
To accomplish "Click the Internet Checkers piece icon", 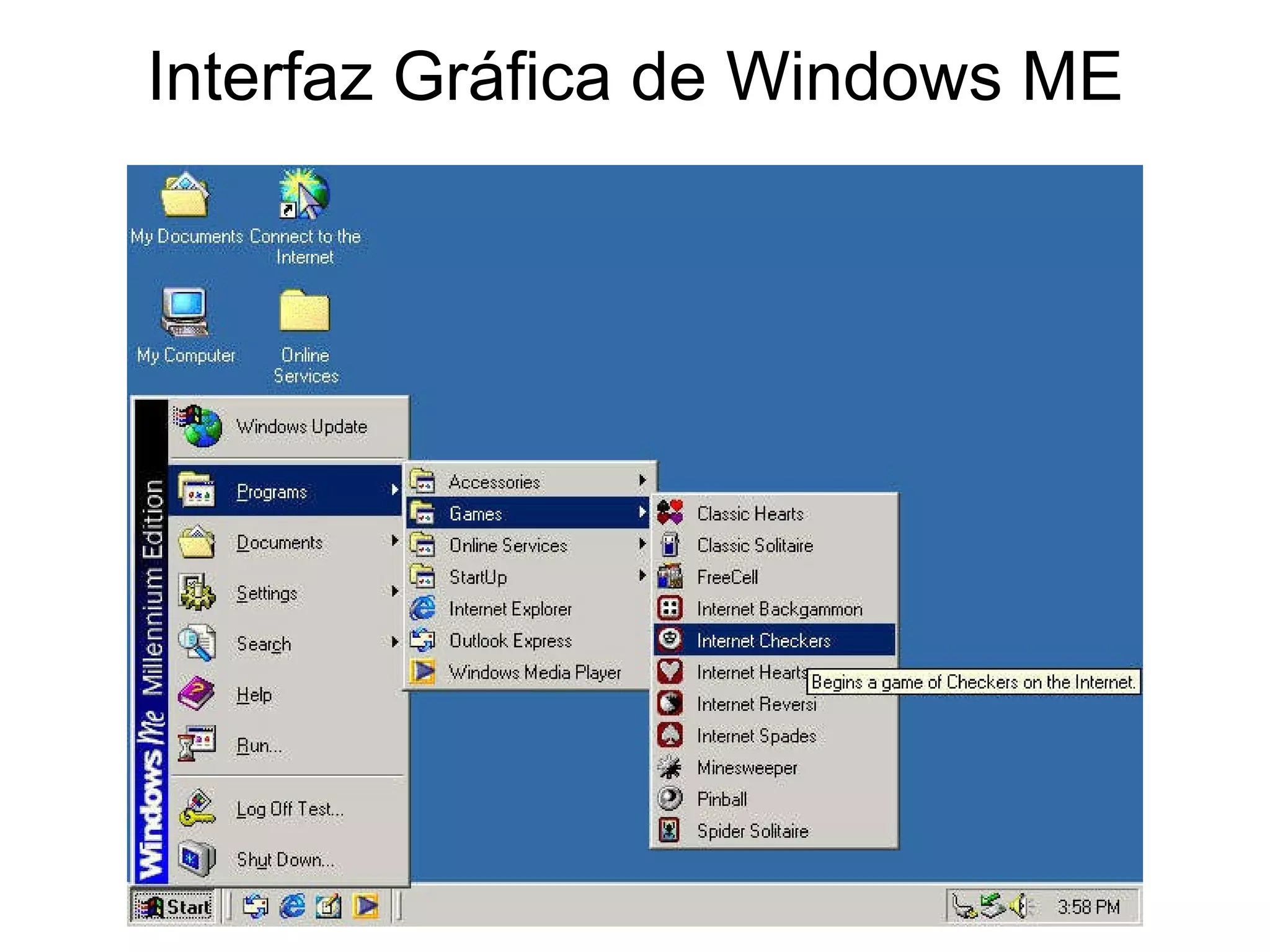I will point(670,640).
